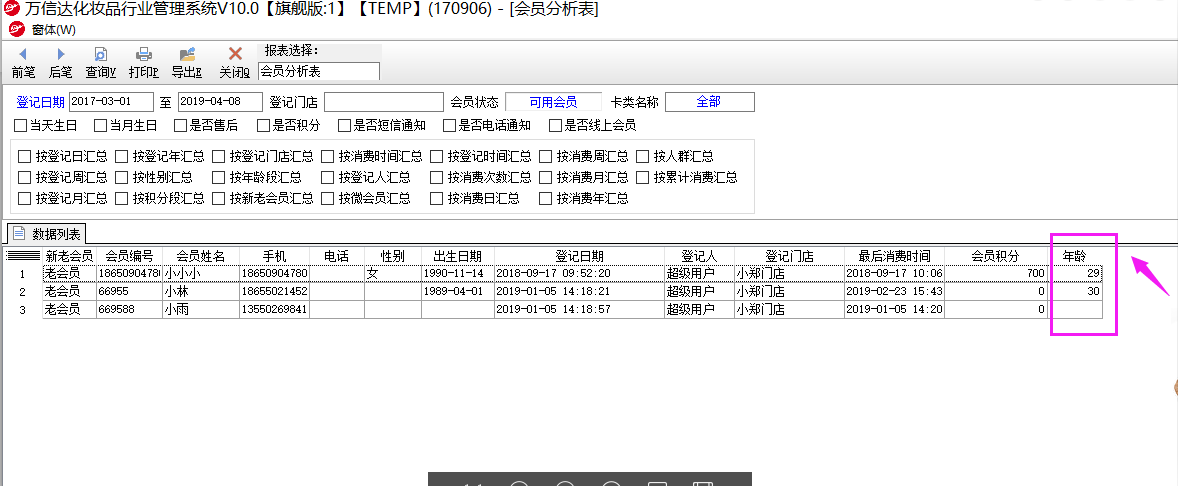Toggle the 是否电话通知 checkbox

pyautogui.click(x=449, y=125)
